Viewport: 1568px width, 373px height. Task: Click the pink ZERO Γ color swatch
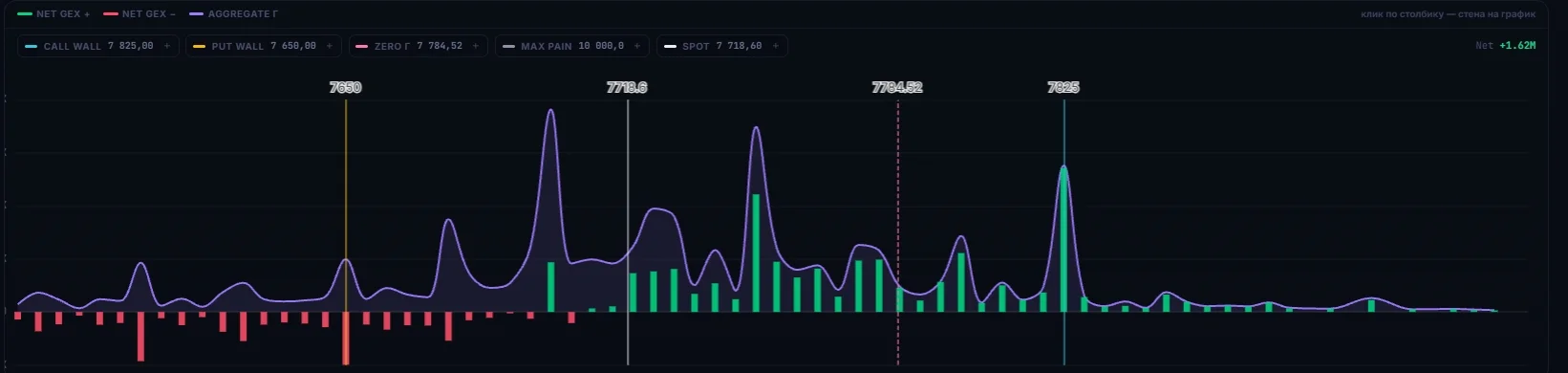point(362,46)
